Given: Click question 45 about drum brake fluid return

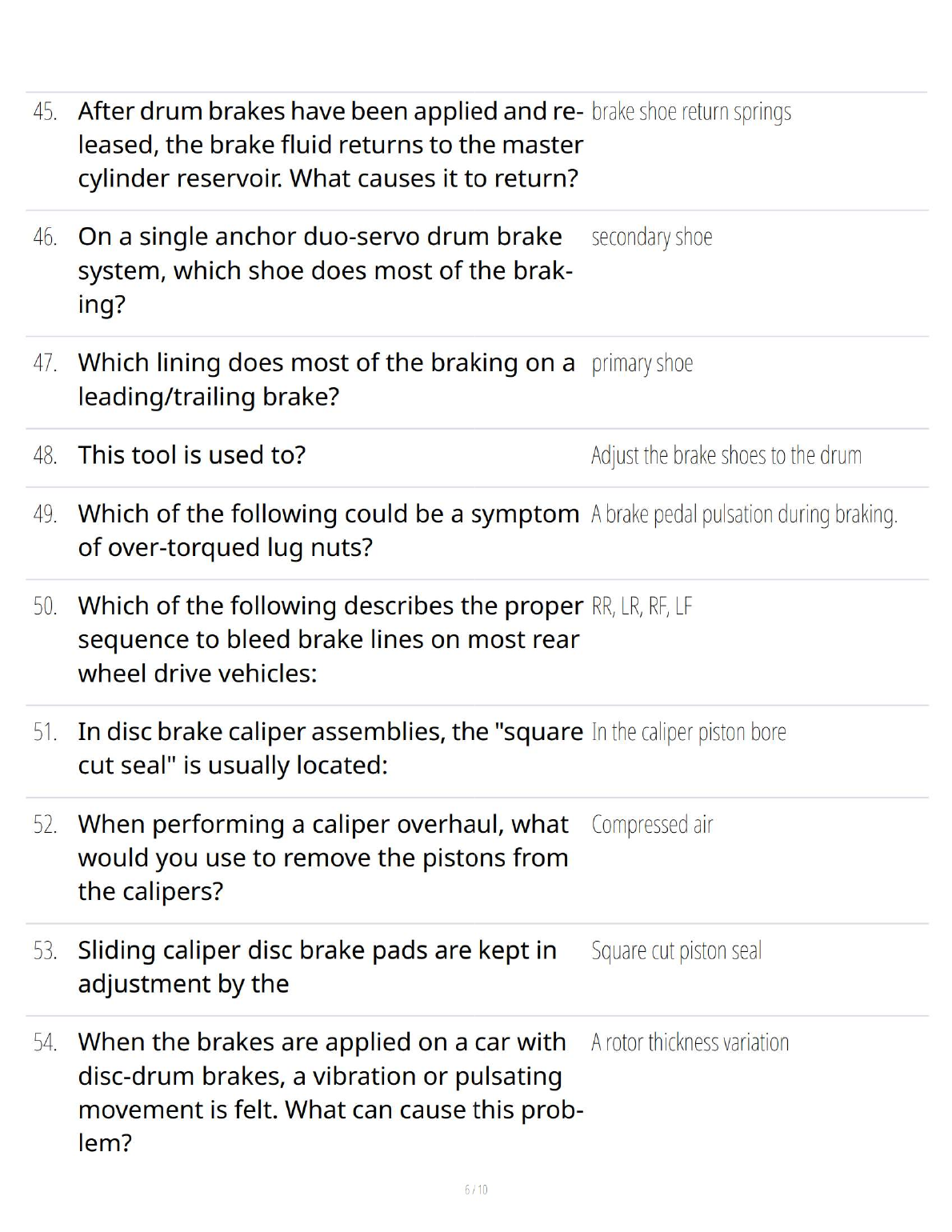Looking at the screenshot, I should pyautogui.click(x=330, y=145).
